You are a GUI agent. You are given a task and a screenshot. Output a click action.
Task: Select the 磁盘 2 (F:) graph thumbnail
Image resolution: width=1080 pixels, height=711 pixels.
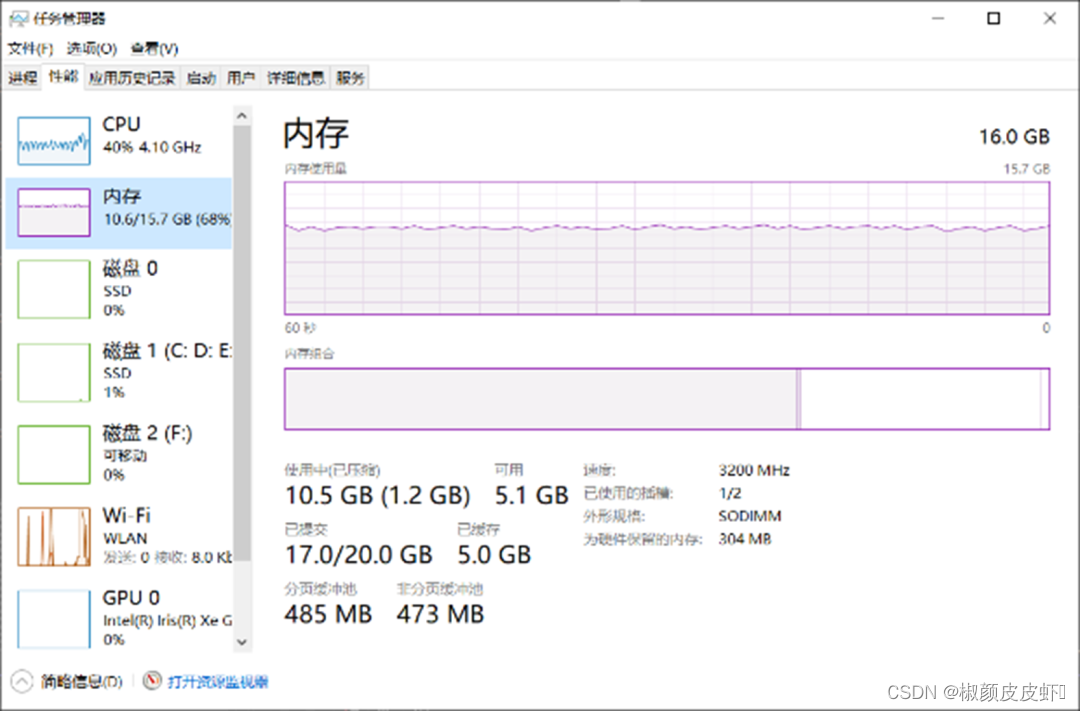point(54,455)
